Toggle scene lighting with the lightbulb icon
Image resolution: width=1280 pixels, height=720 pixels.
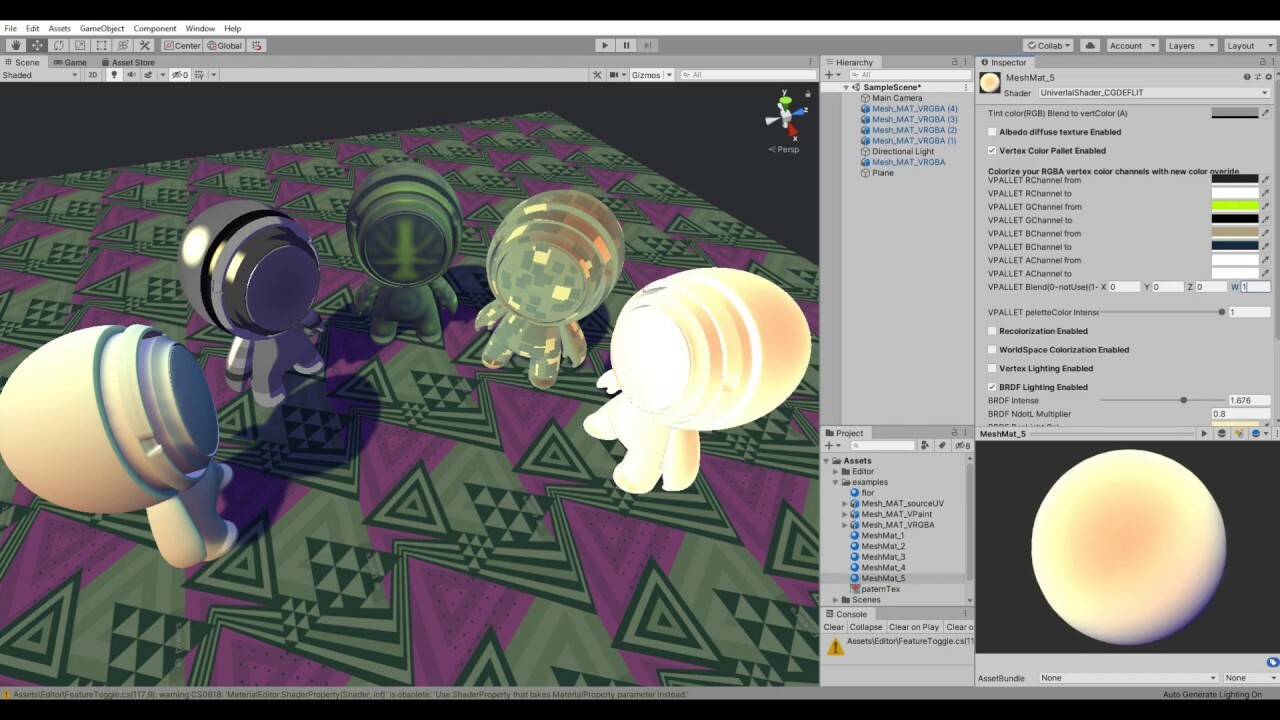[114, 75]
